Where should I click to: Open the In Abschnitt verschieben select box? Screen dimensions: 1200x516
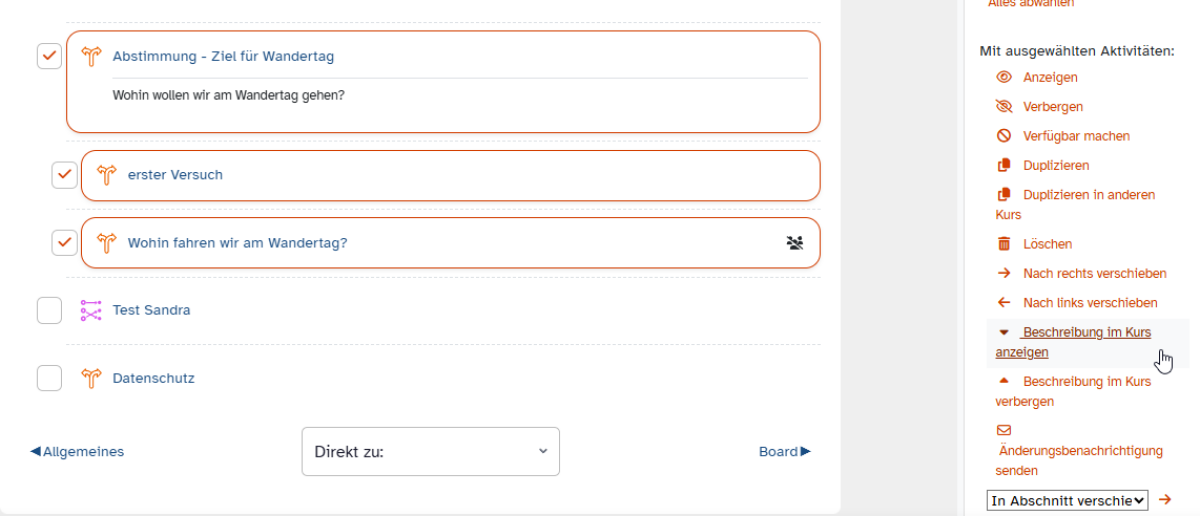1067,500
